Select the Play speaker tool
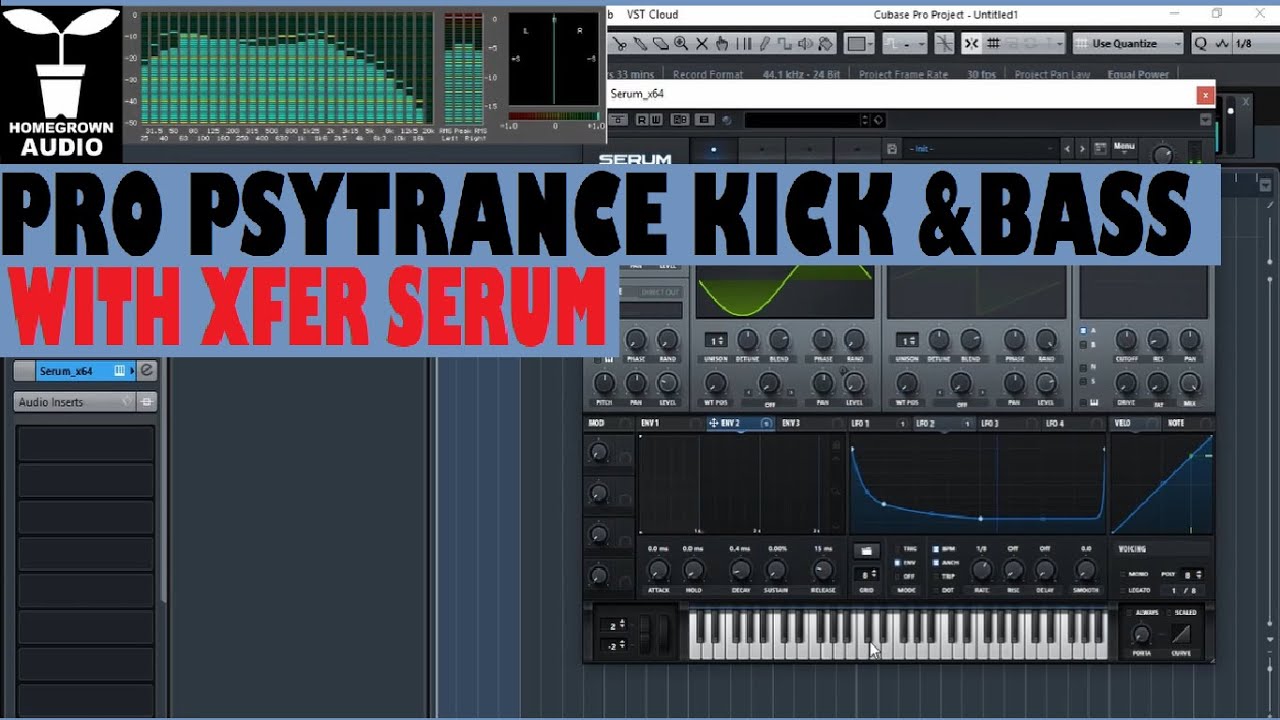 pos(805,43)
